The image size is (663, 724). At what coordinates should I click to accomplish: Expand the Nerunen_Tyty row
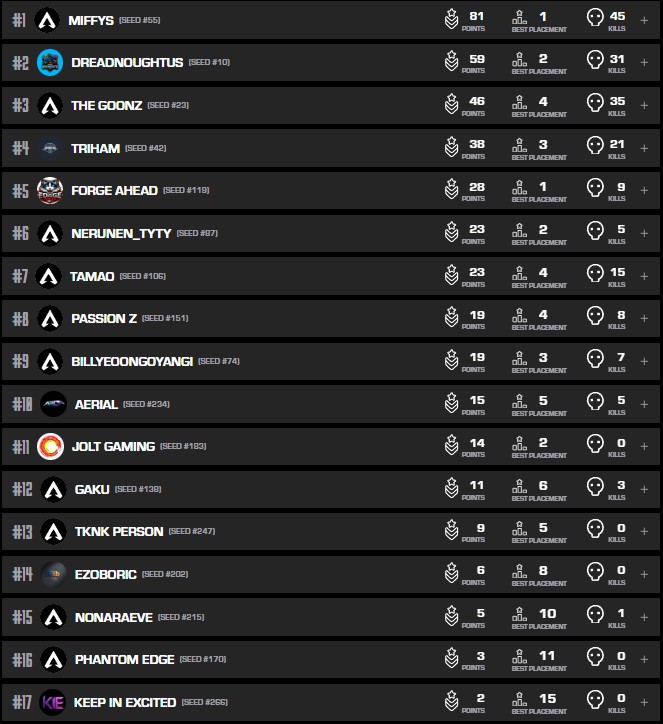click(x=644, y=233)
